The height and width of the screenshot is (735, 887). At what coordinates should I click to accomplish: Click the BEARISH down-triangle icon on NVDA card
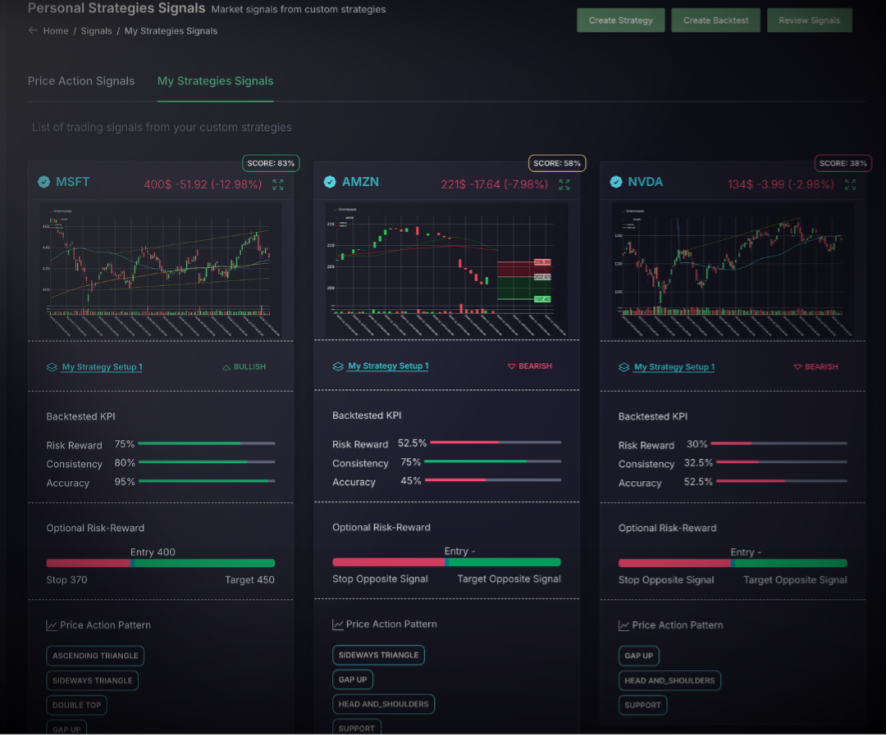tap(798, 367)
